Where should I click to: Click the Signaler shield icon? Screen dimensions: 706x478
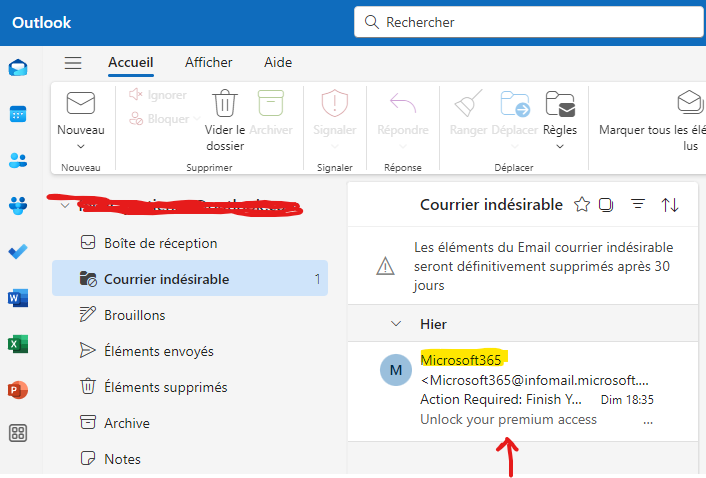(335, 103)
